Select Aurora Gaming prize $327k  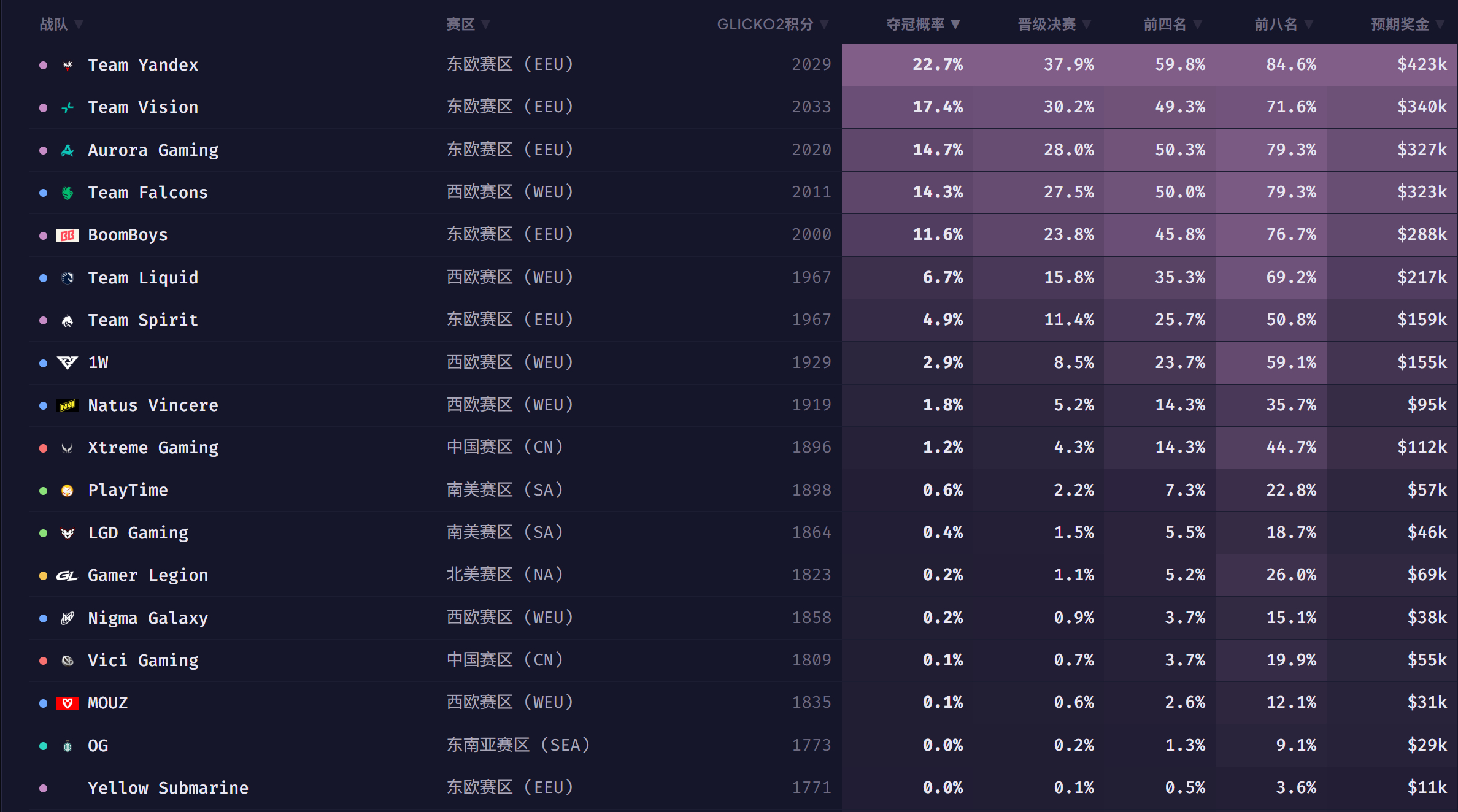pyautogui.click(x=1422, y=150)
